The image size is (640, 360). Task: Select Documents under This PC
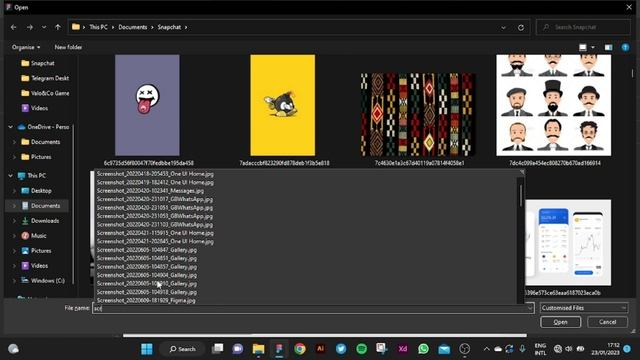click(40, 206)
